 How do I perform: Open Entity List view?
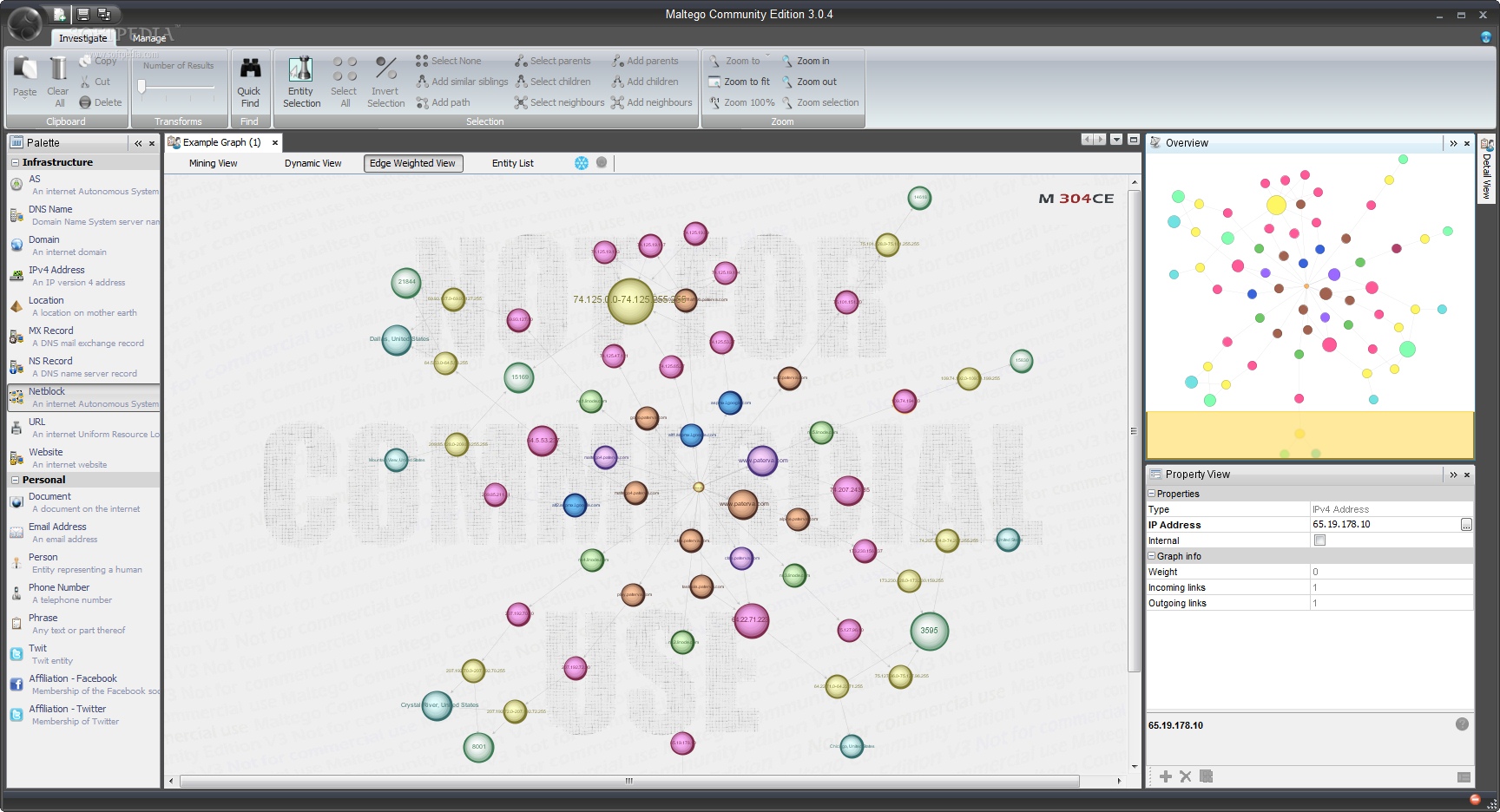click(x=513, y=163)
